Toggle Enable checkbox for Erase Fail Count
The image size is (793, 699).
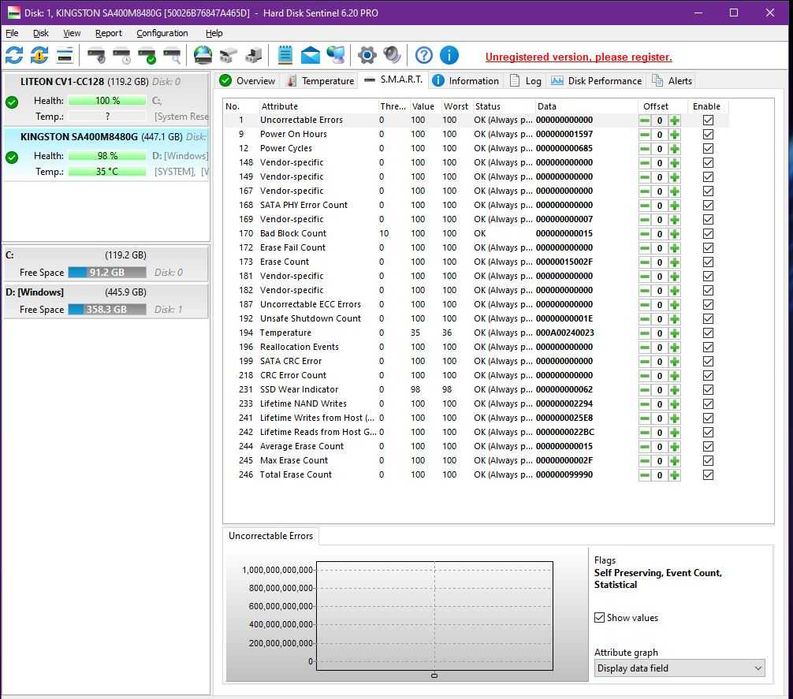click(x=708, y=248)
